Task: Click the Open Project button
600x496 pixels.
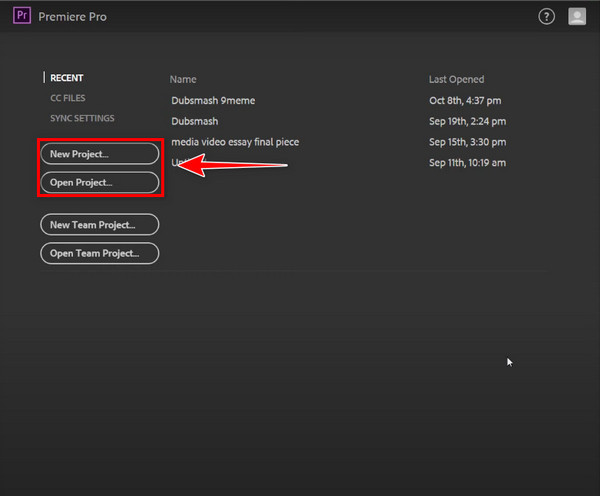Action: click(99, 183)
